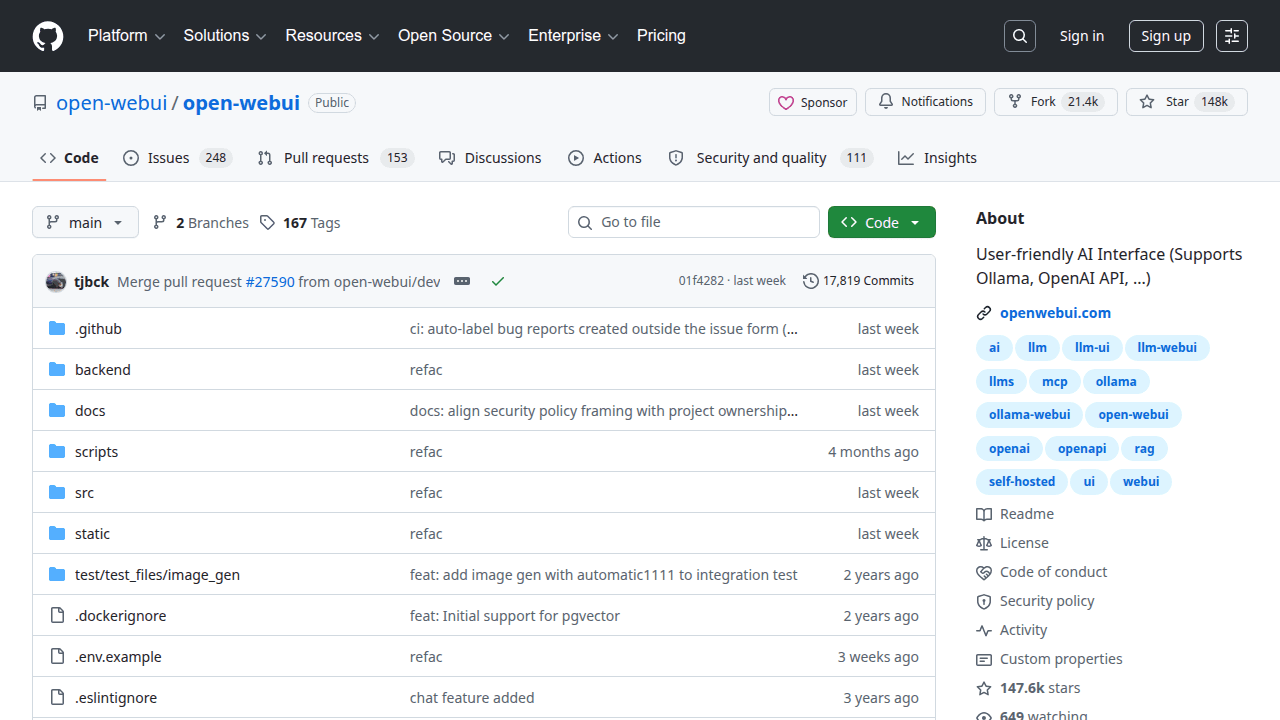Click the .env.example file icon
The height and width of the screenshot is (720, 1280).
pos(57,656)
